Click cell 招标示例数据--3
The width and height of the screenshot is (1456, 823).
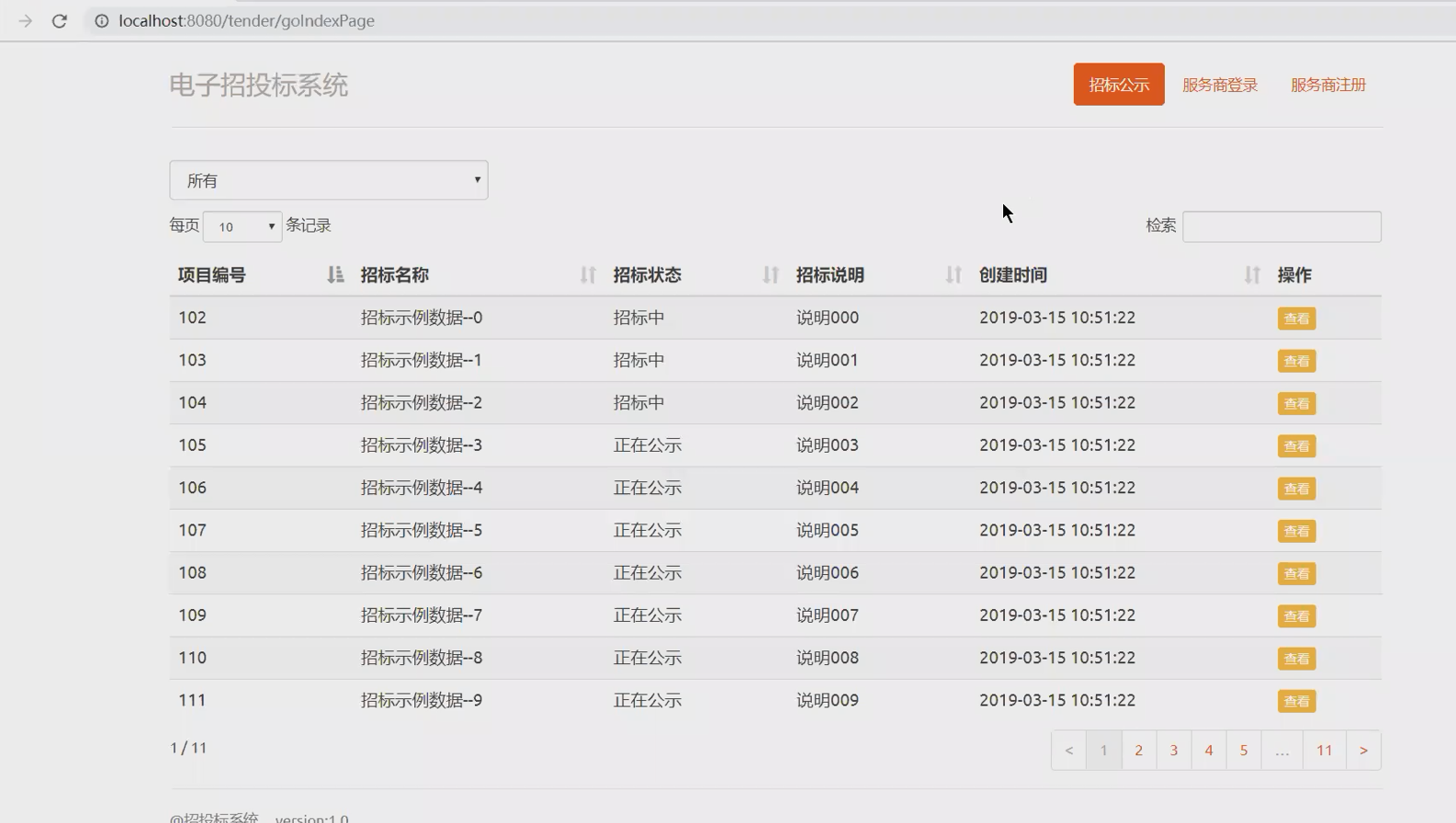point(422,445)
